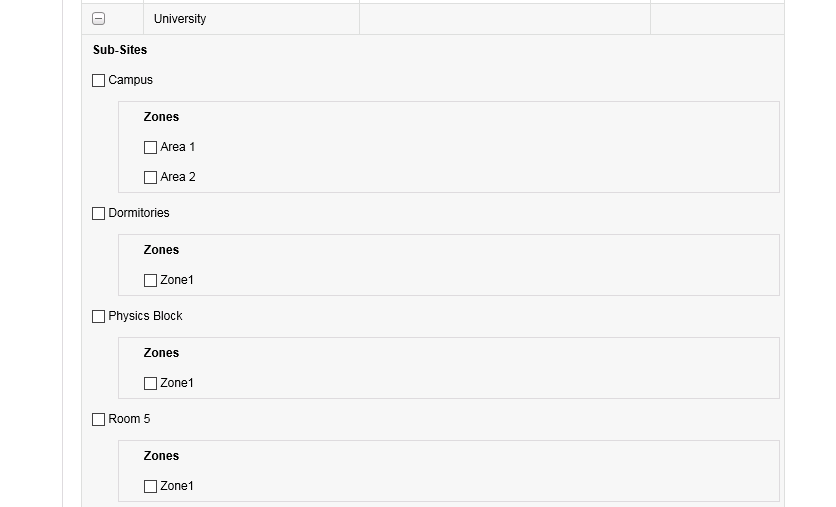The width and height of the screenshot is (836, 507).
Task: Click the Room 5 label text
Action: 129,419
